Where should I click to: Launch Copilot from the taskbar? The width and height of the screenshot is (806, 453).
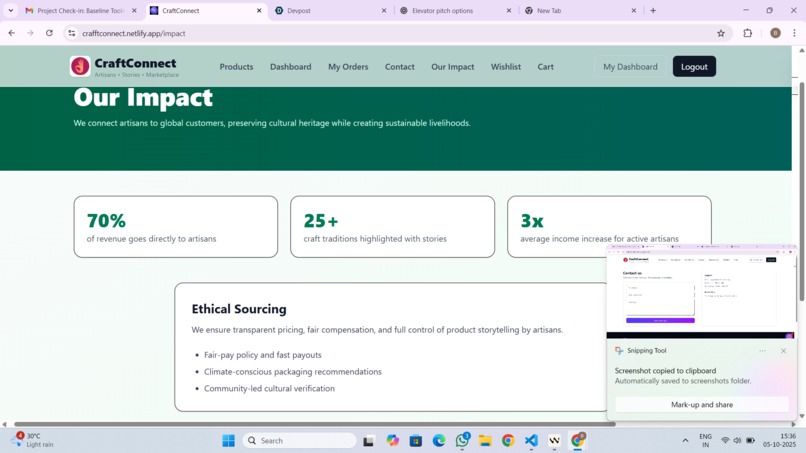pyautogui.click(x=393, y=441)
